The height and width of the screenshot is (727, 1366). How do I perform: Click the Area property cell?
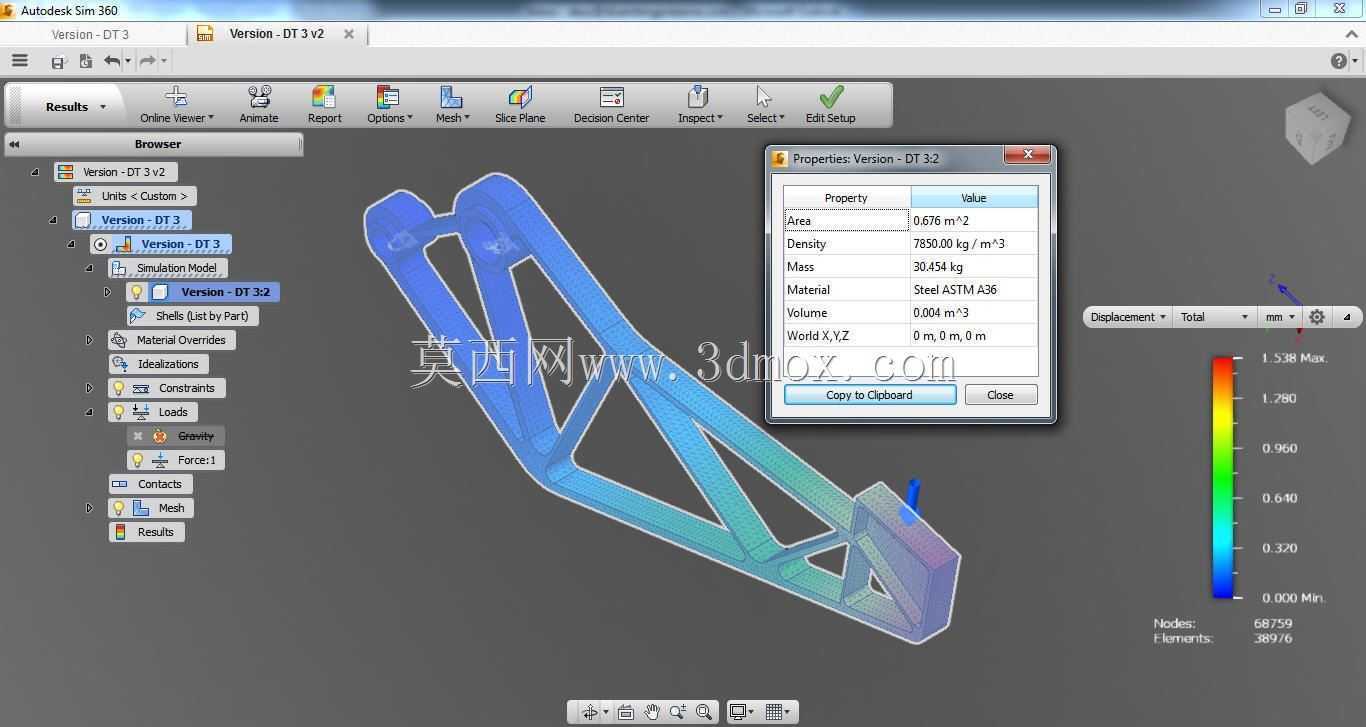click(x=846, y=221)
